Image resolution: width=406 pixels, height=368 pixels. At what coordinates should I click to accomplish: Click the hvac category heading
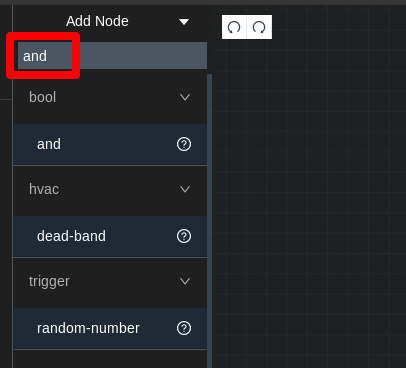(x=44, y=189)
